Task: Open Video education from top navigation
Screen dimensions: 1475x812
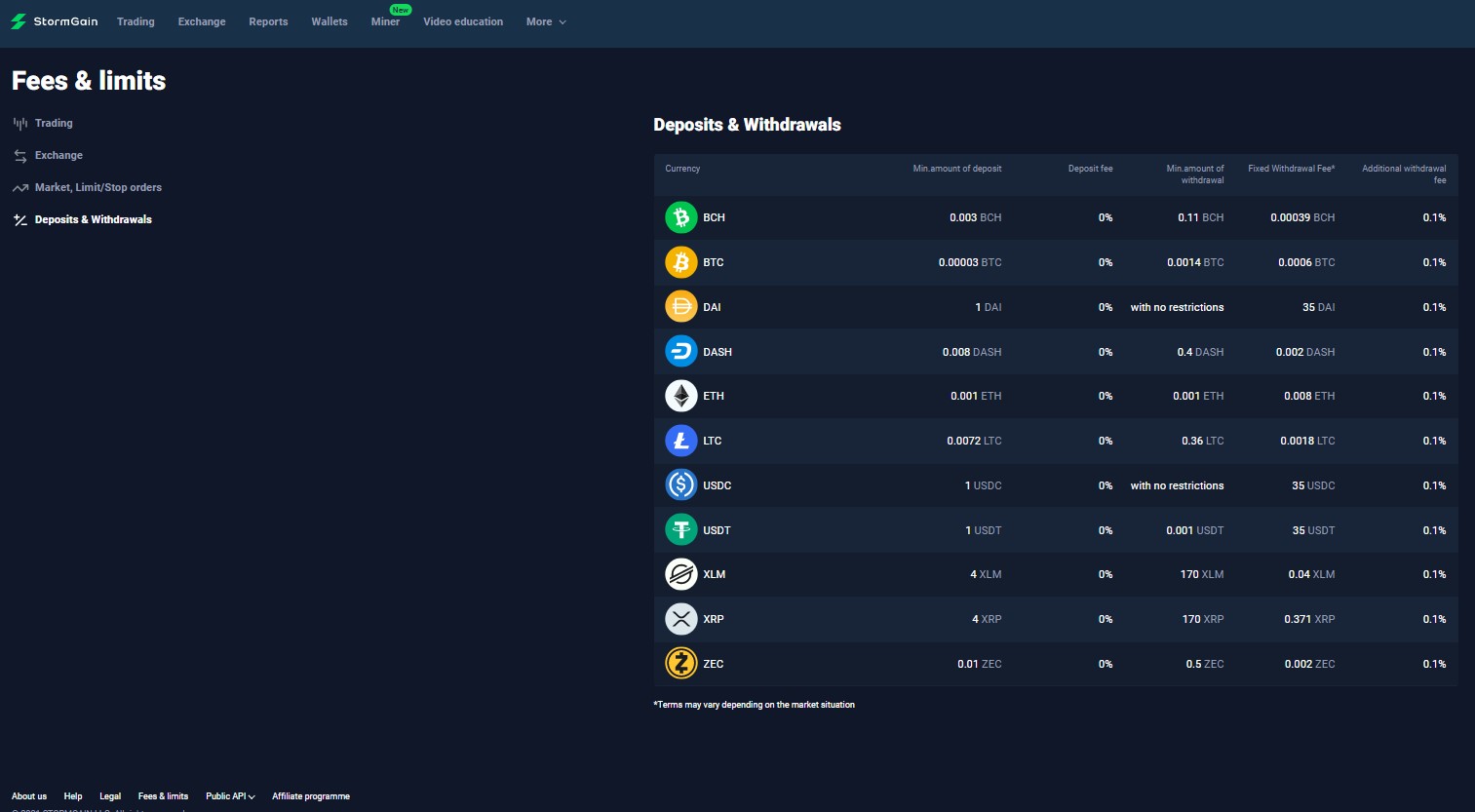Action: pos(463,21)
